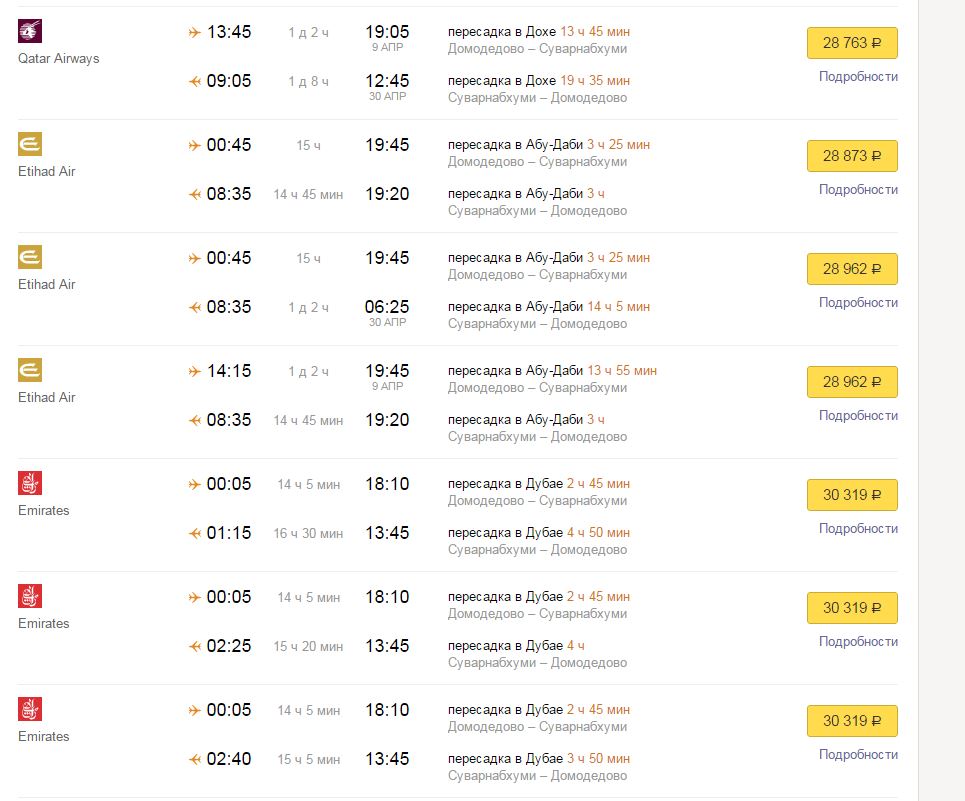The width and height of the screenshot is (965, 801).
Task: Open Подробности for the 02:25 Emirates return option
Action: point(858,642)
